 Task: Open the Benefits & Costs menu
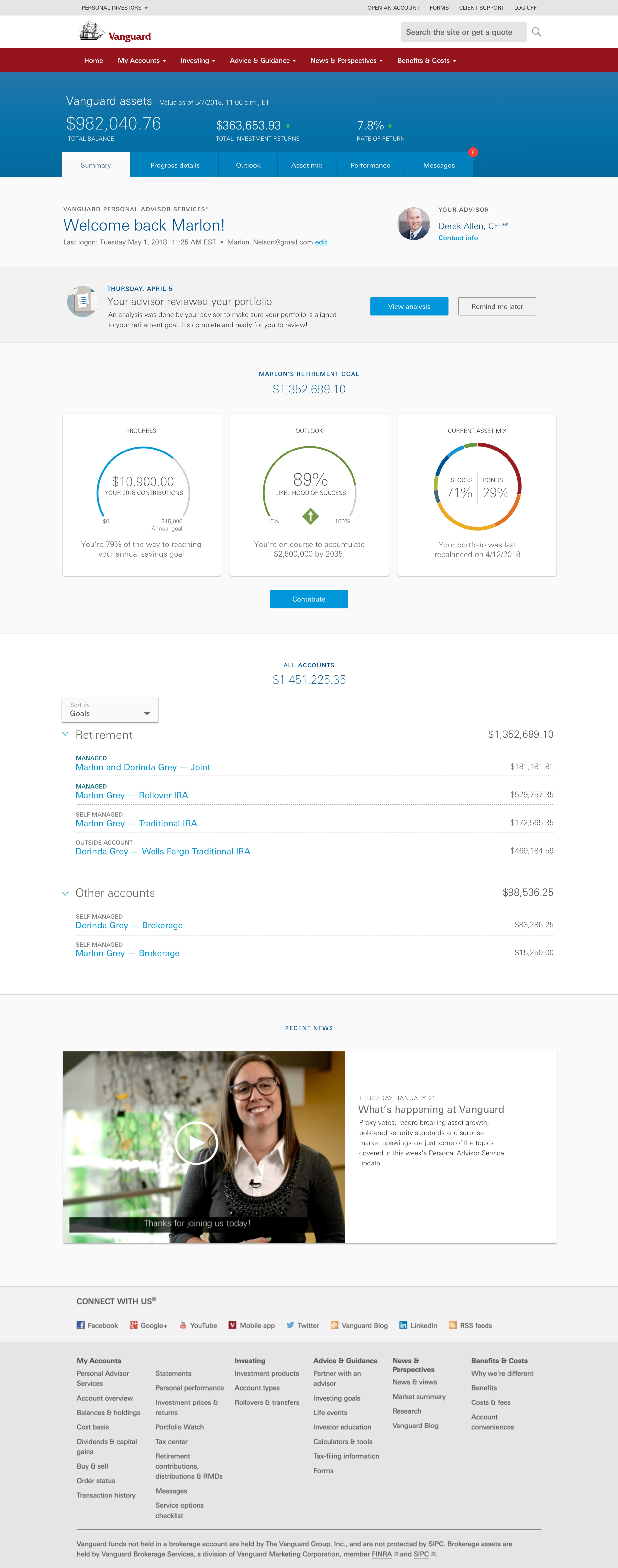[426, 60]
